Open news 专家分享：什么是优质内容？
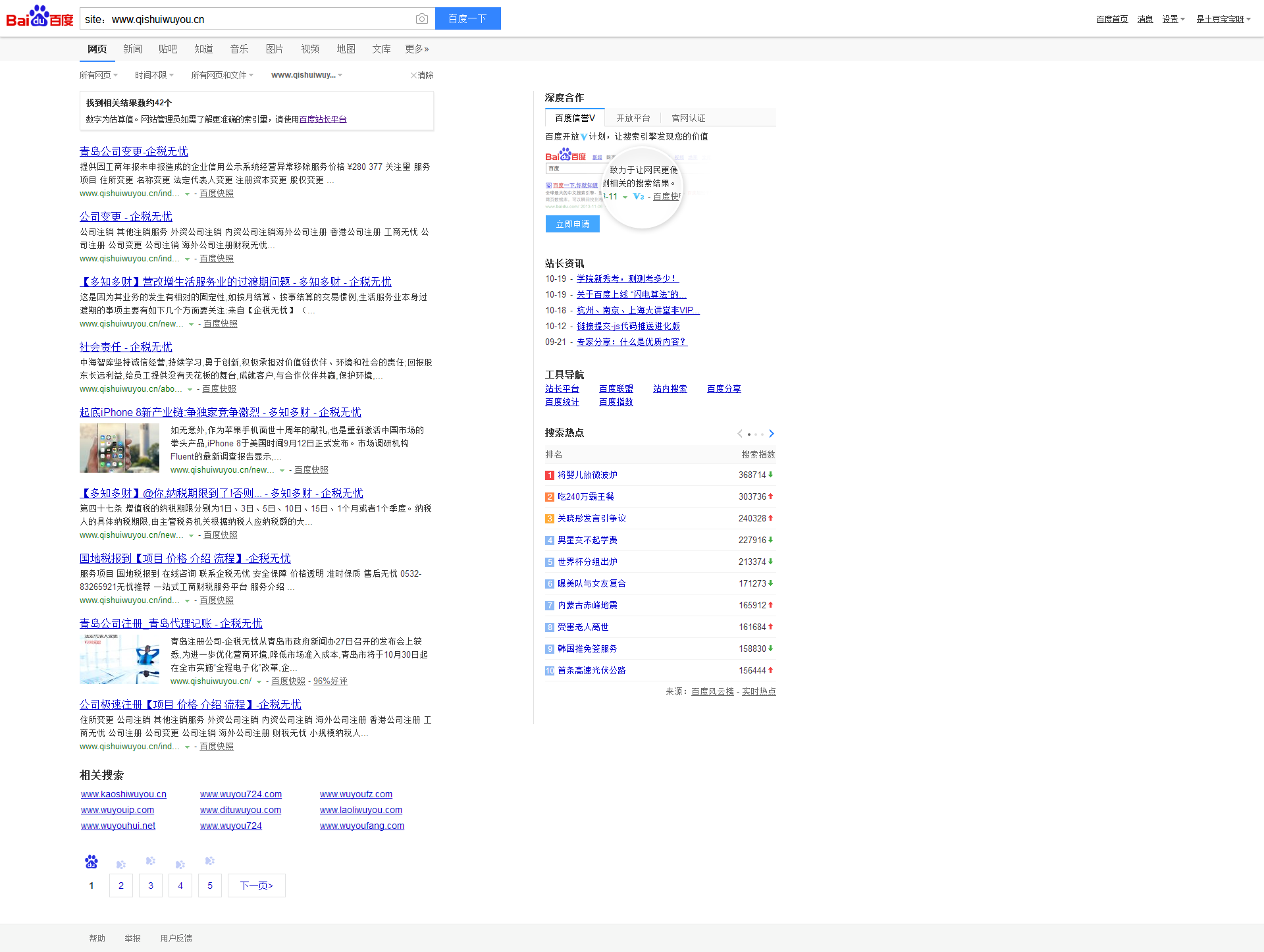Viewport: 1264px width, 952px height. point(632,342)
